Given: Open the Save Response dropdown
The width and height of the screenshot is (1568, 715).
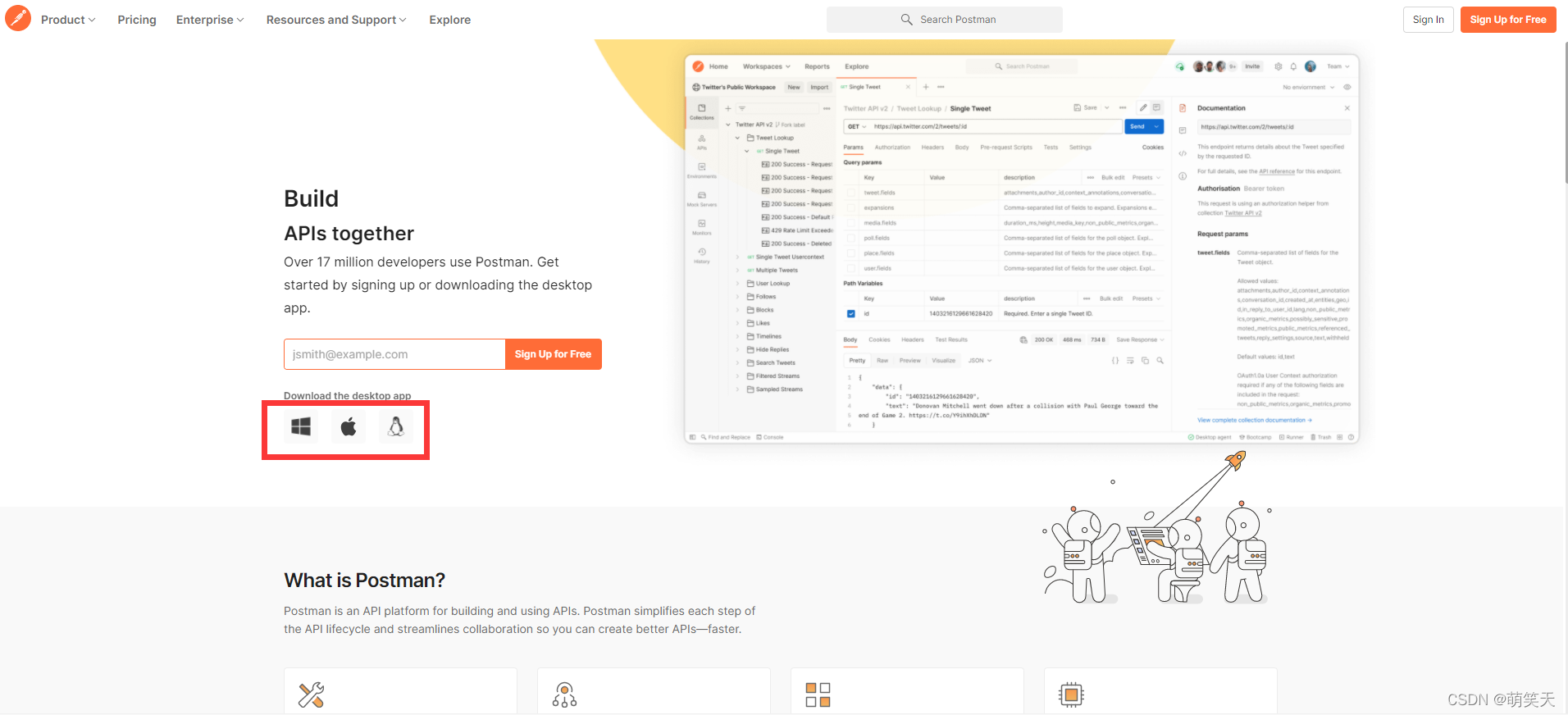Looking at the screenshot, I should click(1140, 339).
